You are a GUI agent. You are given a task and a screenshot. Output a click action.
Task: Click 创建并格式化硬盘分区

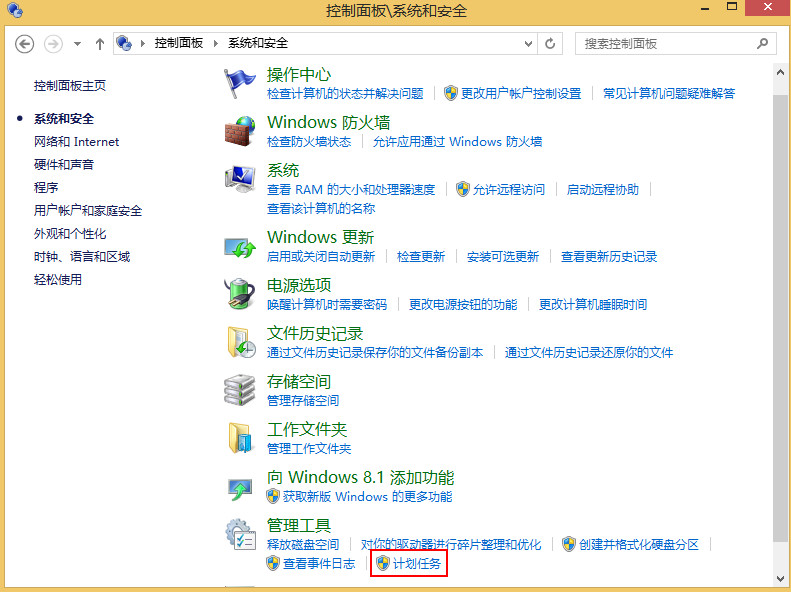[x=639, y=545]
